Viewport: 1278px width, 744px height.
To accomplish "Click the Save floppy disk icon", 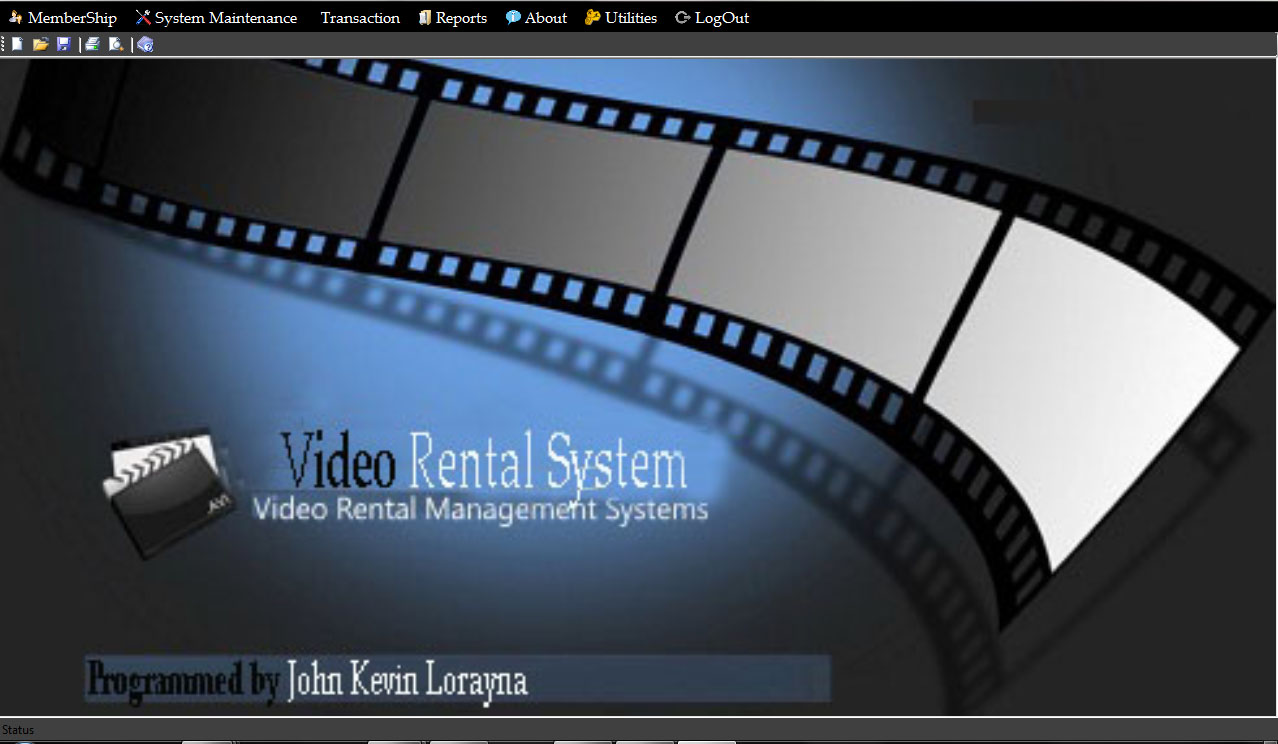I will click(64, 44).
